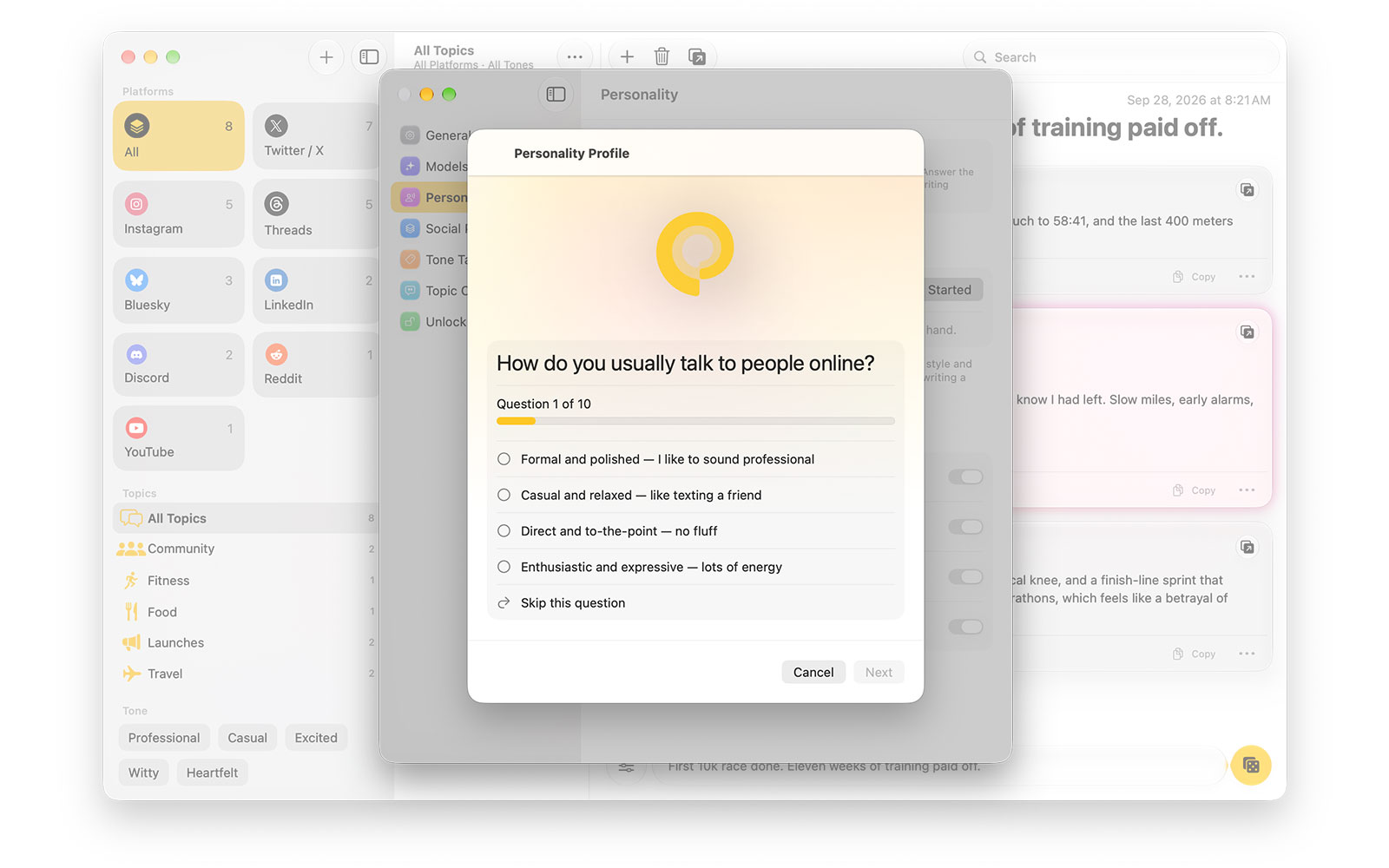Select the Instagram platform tile
The height and width of the screenshot is (868, 1389).
pos(178,214)
